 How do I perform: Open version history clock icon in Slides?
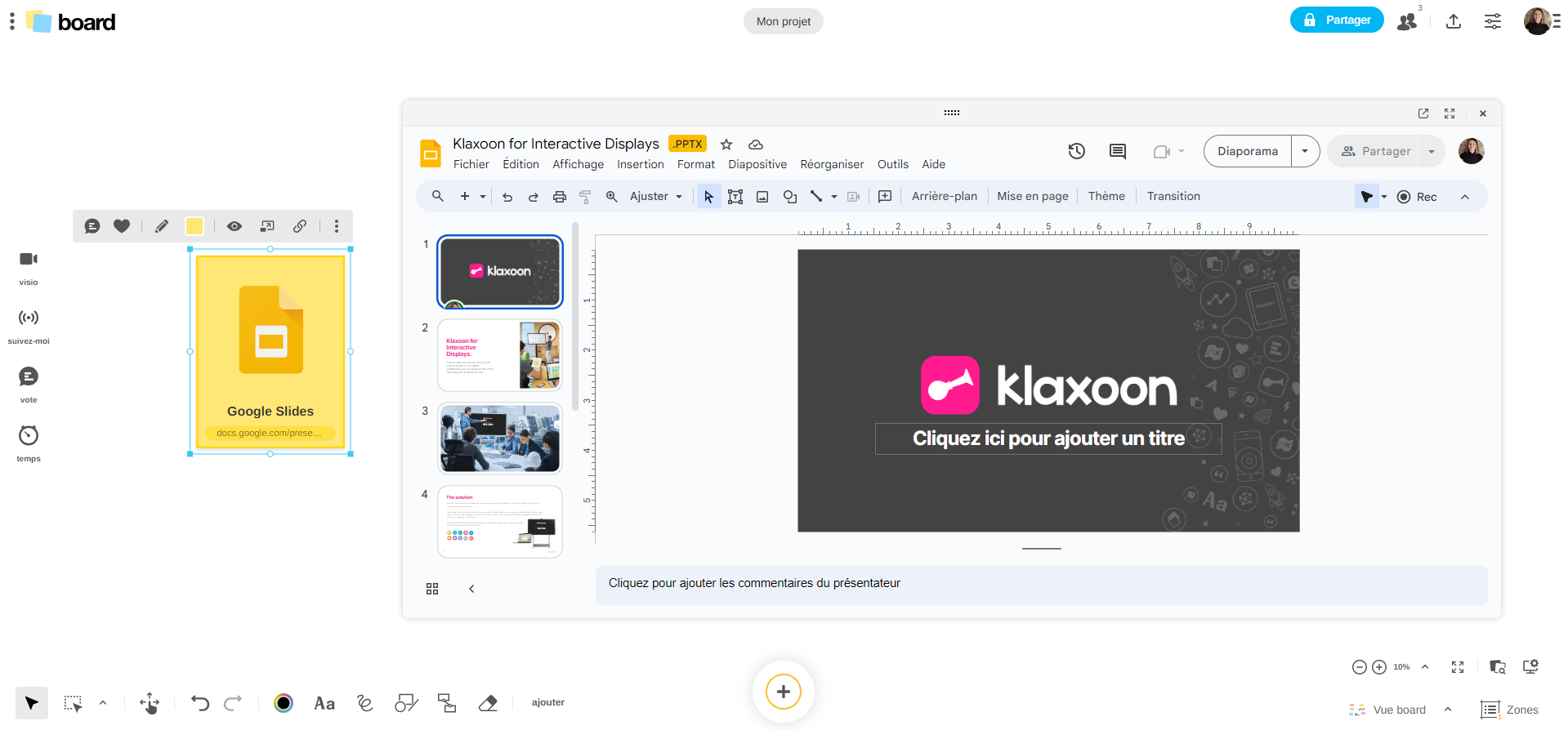coord(1076,151)
